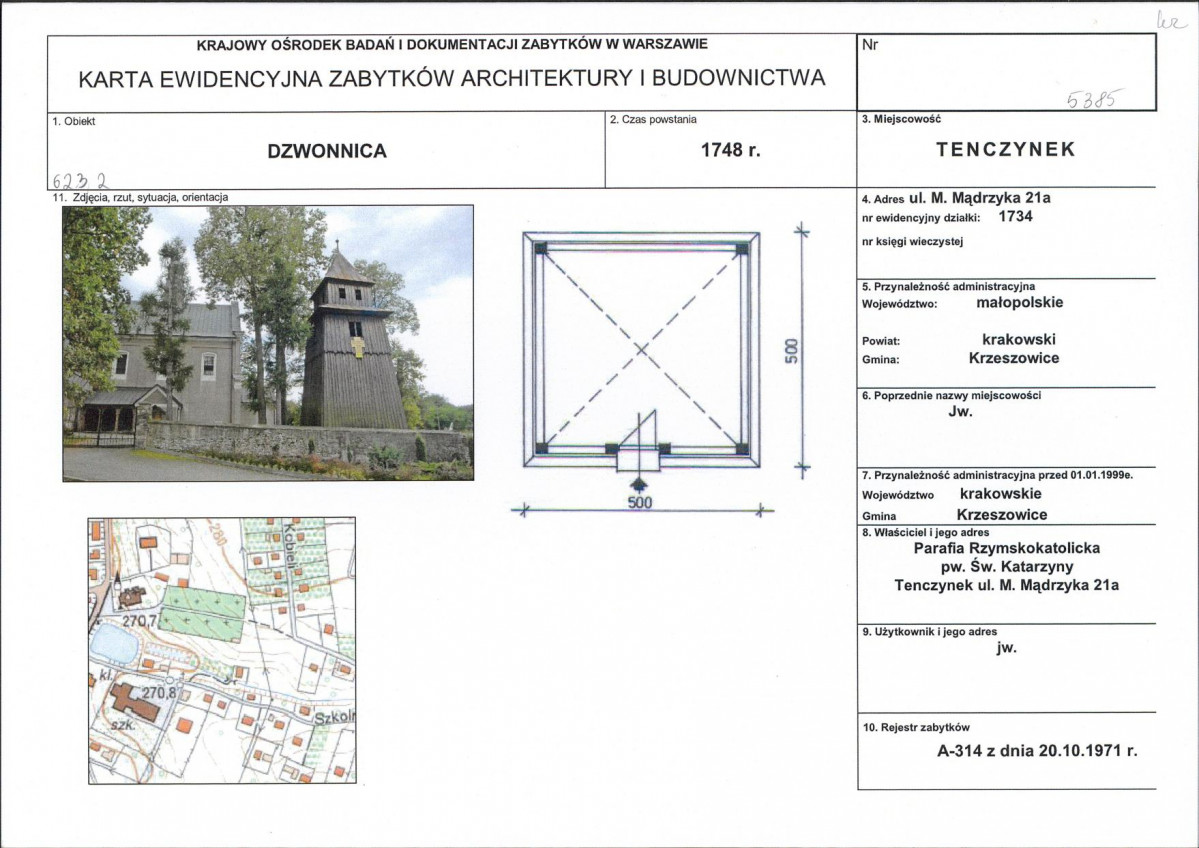Click the title 'KARTA EWIDENCYJNA ZABYTKÓW ARCHITEKTURY I BUDOWNICTWA'

(x=452, y=79)
